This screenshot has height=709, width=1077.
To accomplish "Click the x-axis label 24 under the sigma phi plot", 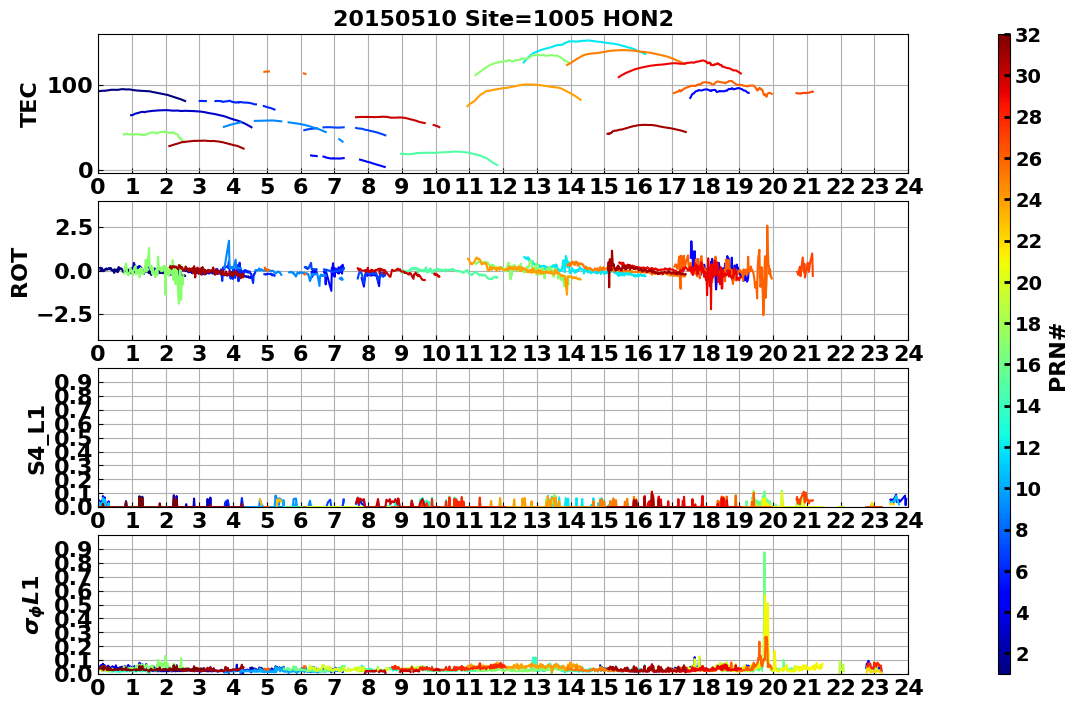I will 908,686.
